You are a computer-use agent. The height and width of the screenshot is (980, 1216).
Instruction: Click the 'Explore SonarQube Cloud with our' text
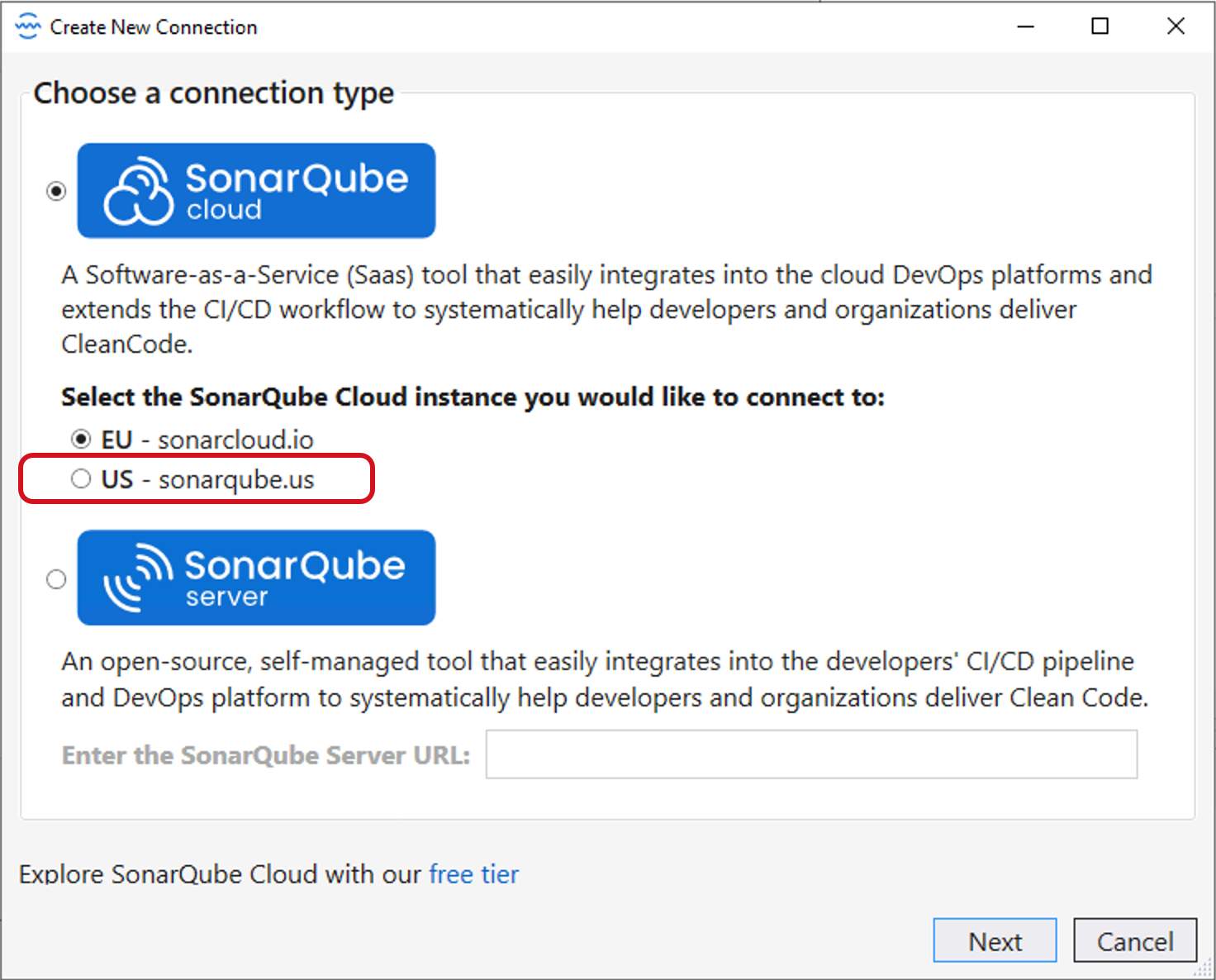point(220,873)
